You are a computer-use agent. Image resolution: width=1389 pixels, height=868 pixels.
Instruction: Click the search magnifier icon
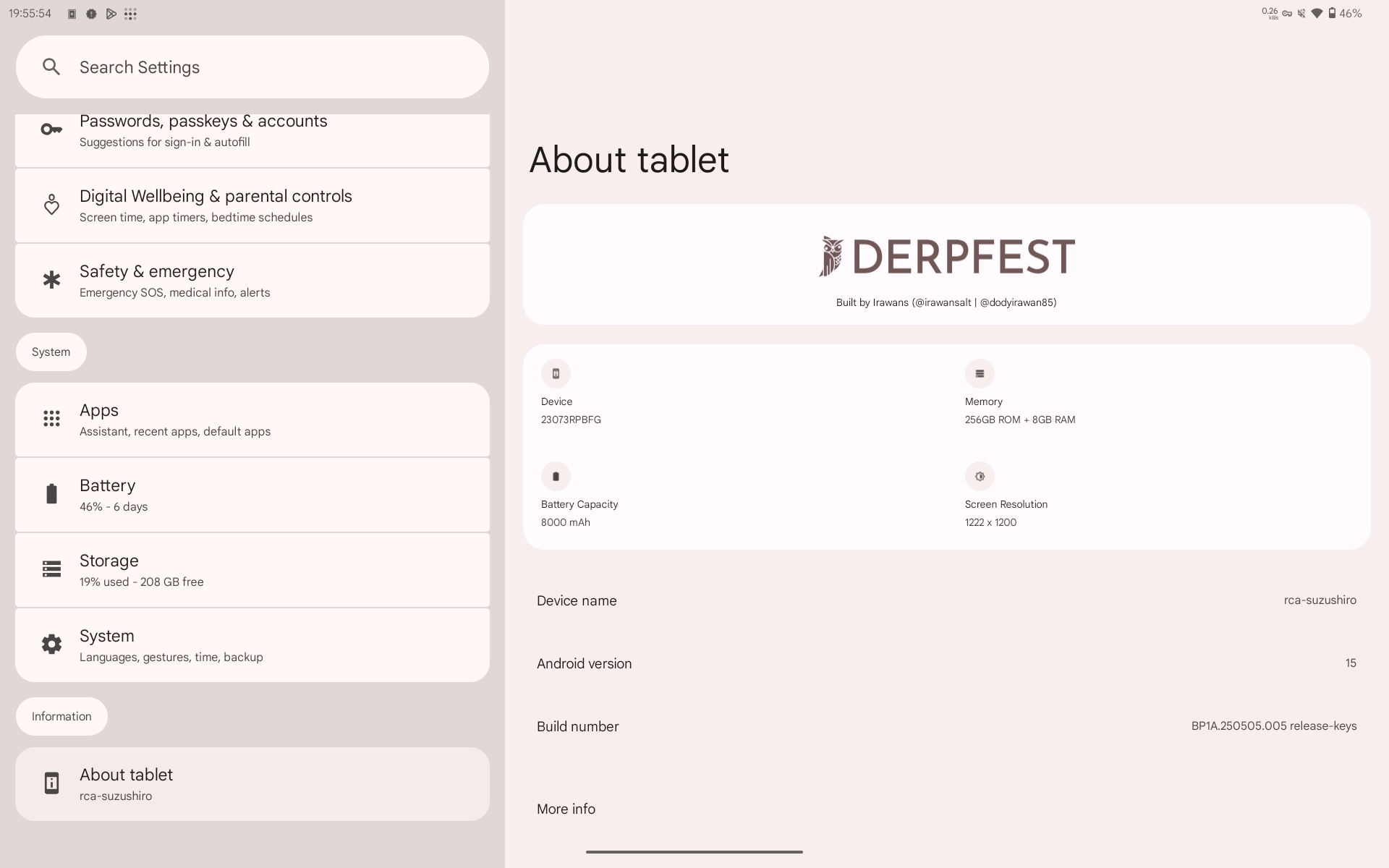tap(51, 67)
